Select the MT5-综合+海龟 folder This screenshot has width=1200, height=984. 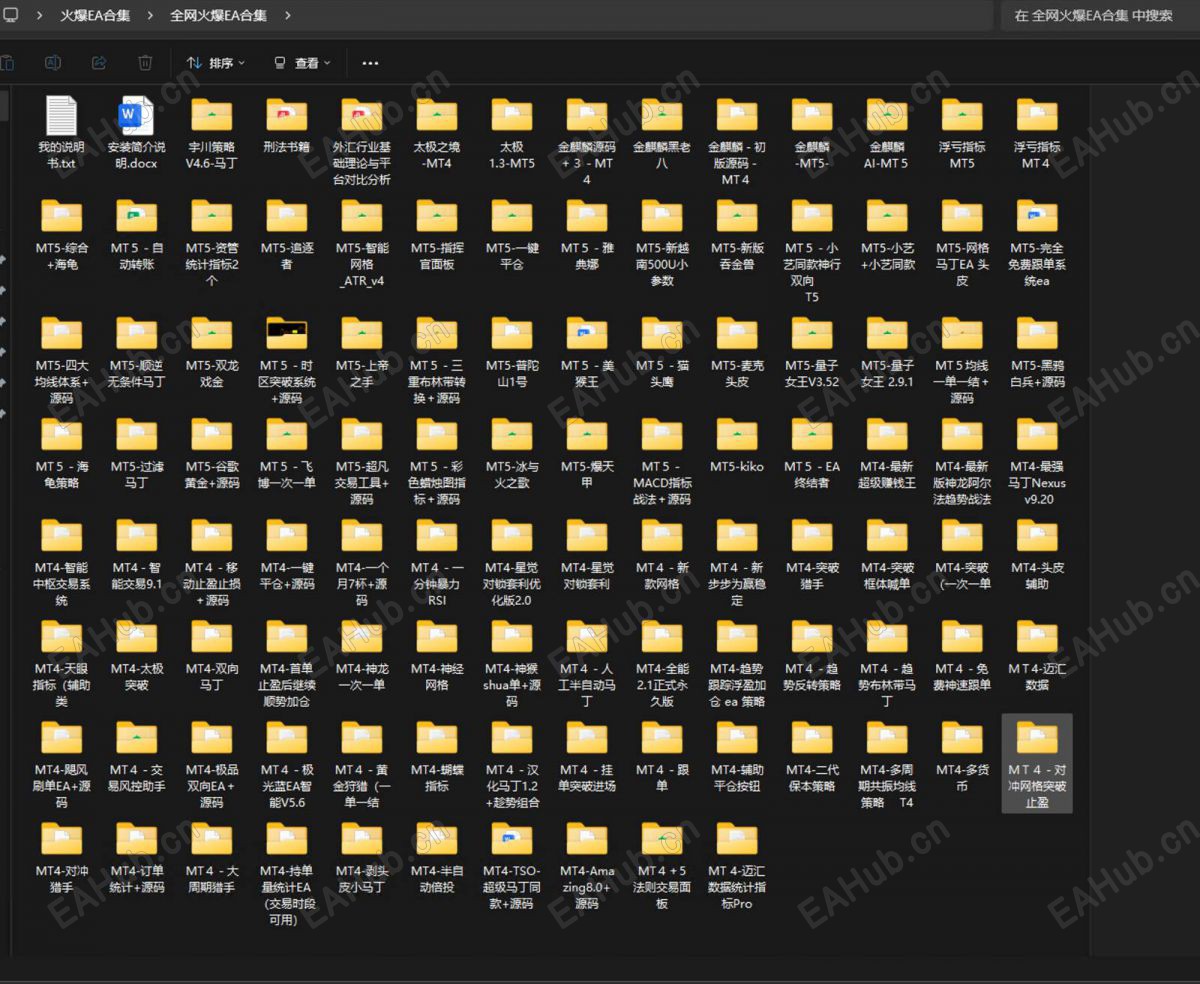pyautogui.click(x=61, y=235)
